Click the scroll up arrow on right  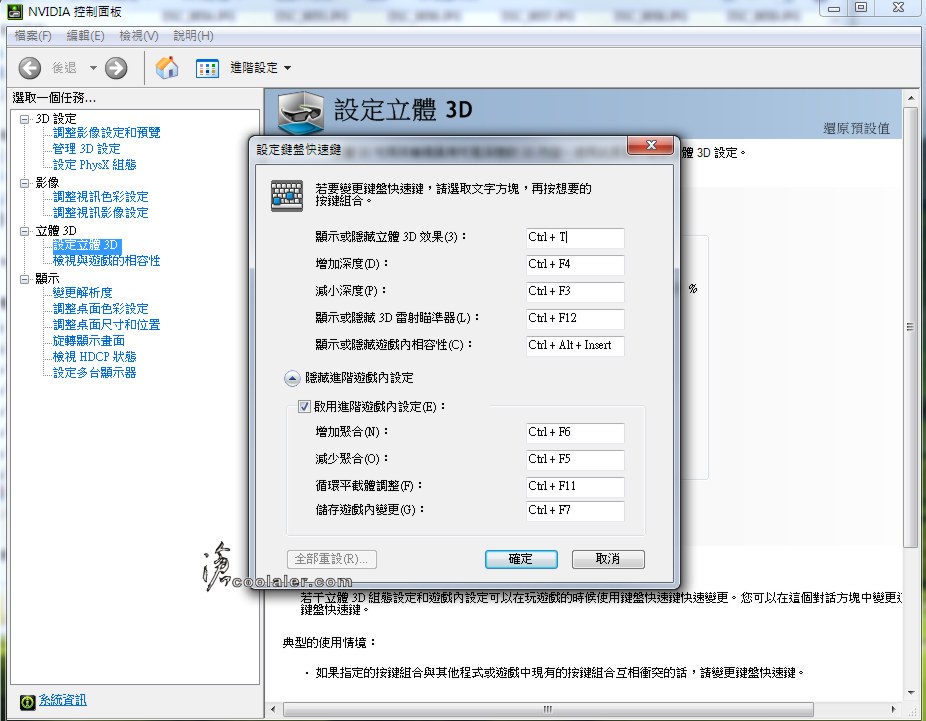click(x=909, y=98)
